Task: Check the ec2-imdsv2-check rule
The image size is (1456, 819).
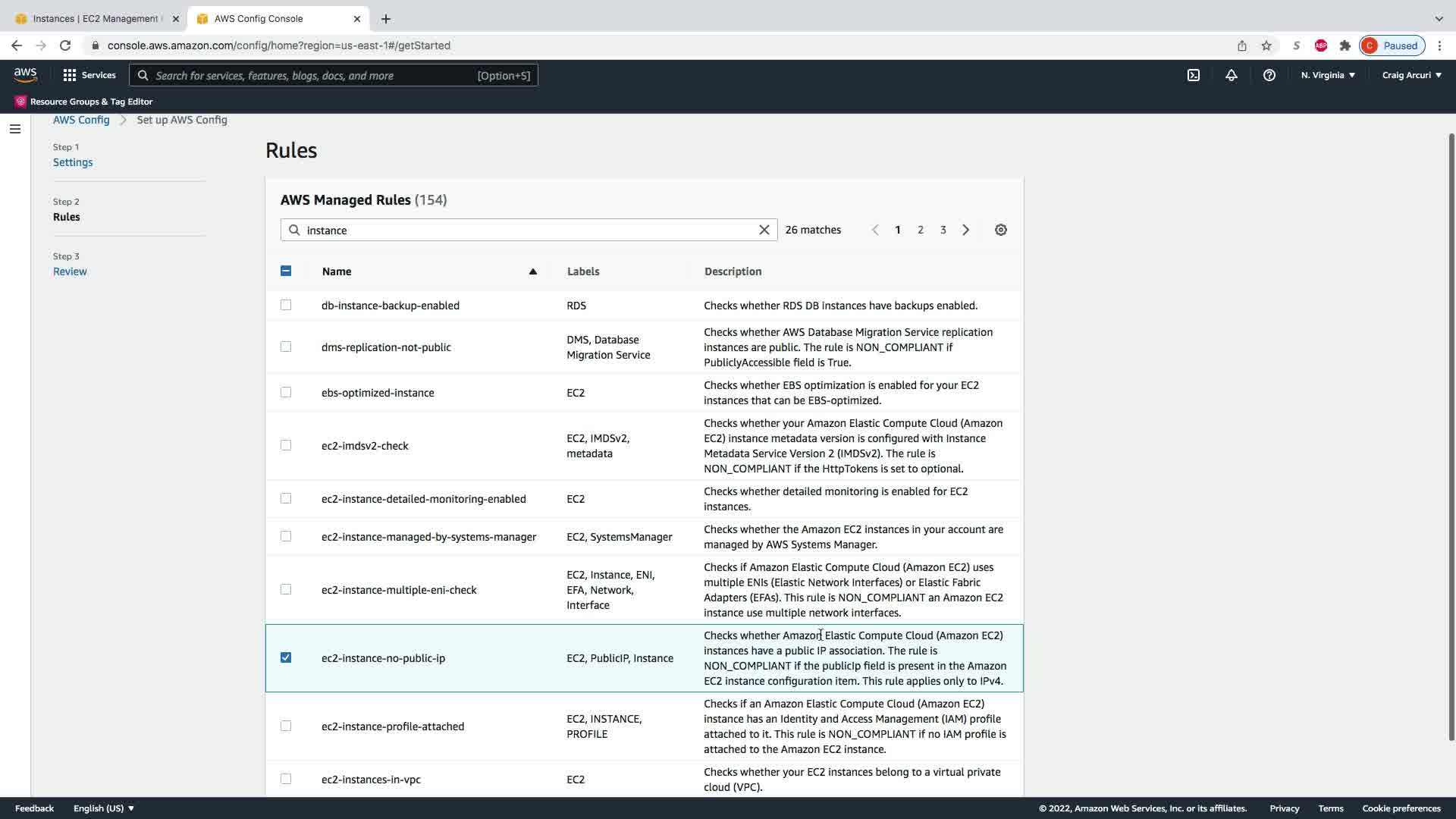Action: pos(286,445)
